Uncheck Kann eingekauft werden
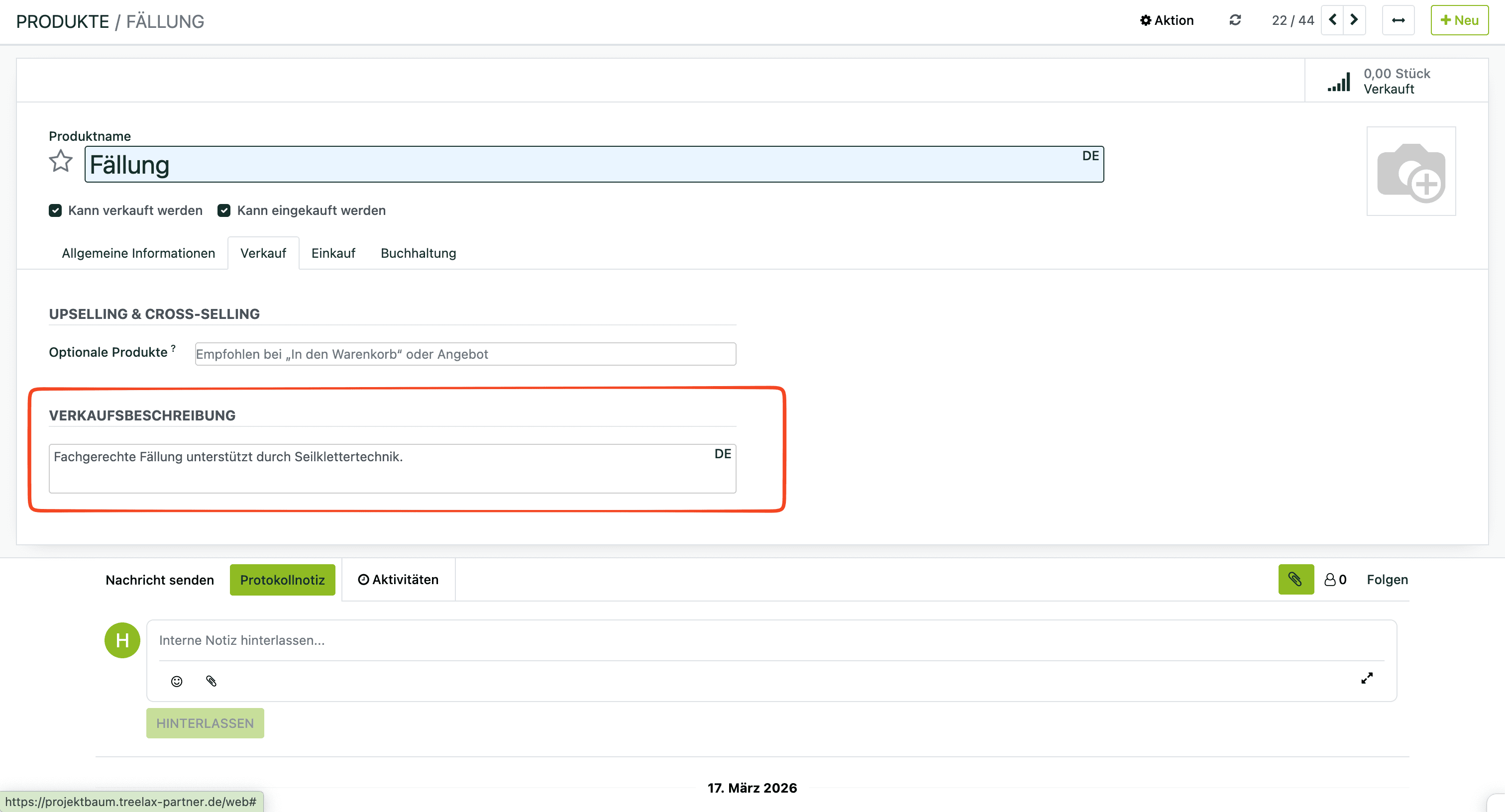The width and height of the screenshot is (1505, 812). pyautogui.click(x=224, y=210)
